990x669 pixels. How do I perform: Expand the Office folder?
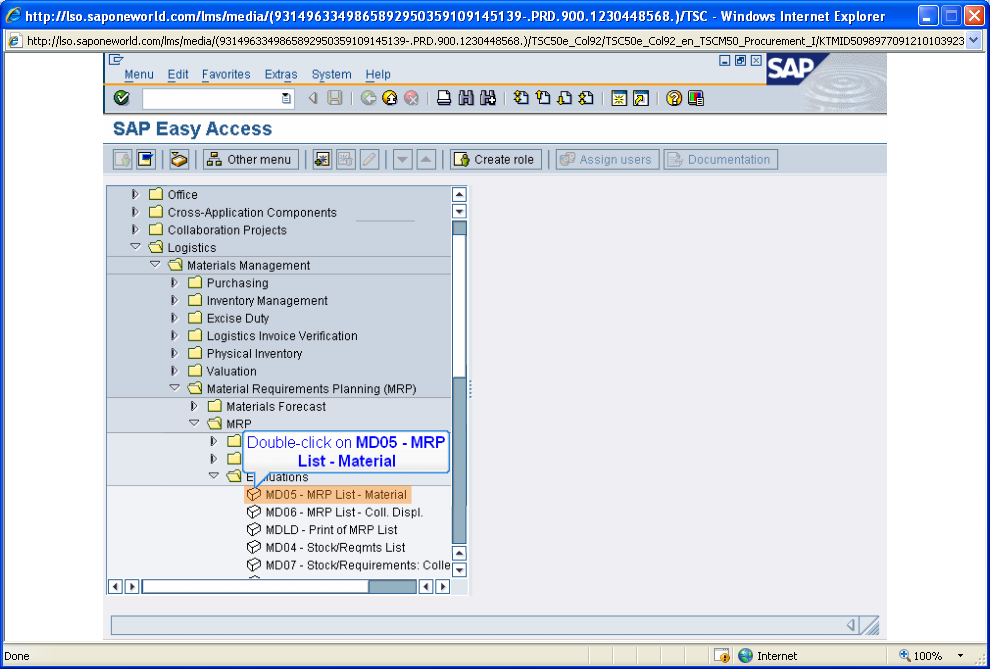point(135,194)
